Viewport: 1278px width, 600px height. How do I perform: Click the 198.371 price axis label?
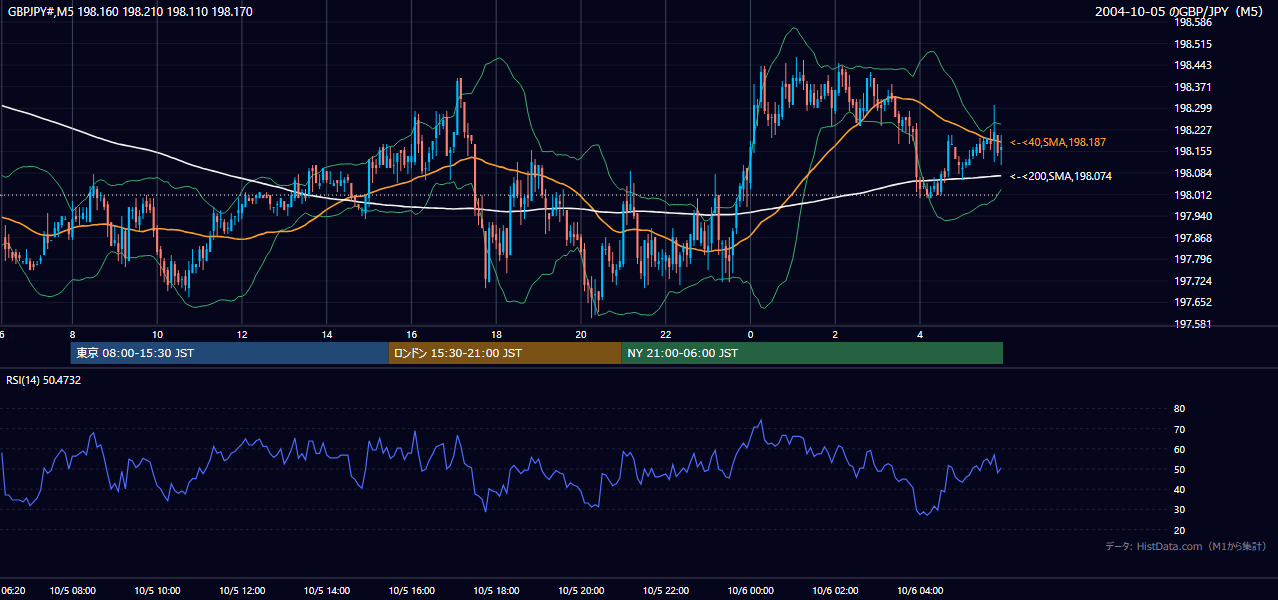(1194, 87)
